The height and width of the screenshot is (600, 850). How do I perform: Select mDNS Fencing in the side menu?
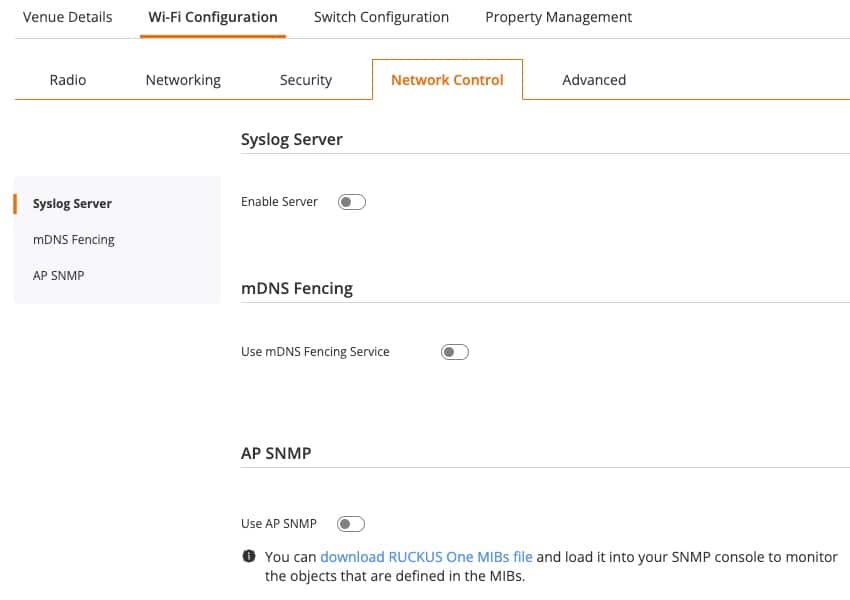pos(74,240)
